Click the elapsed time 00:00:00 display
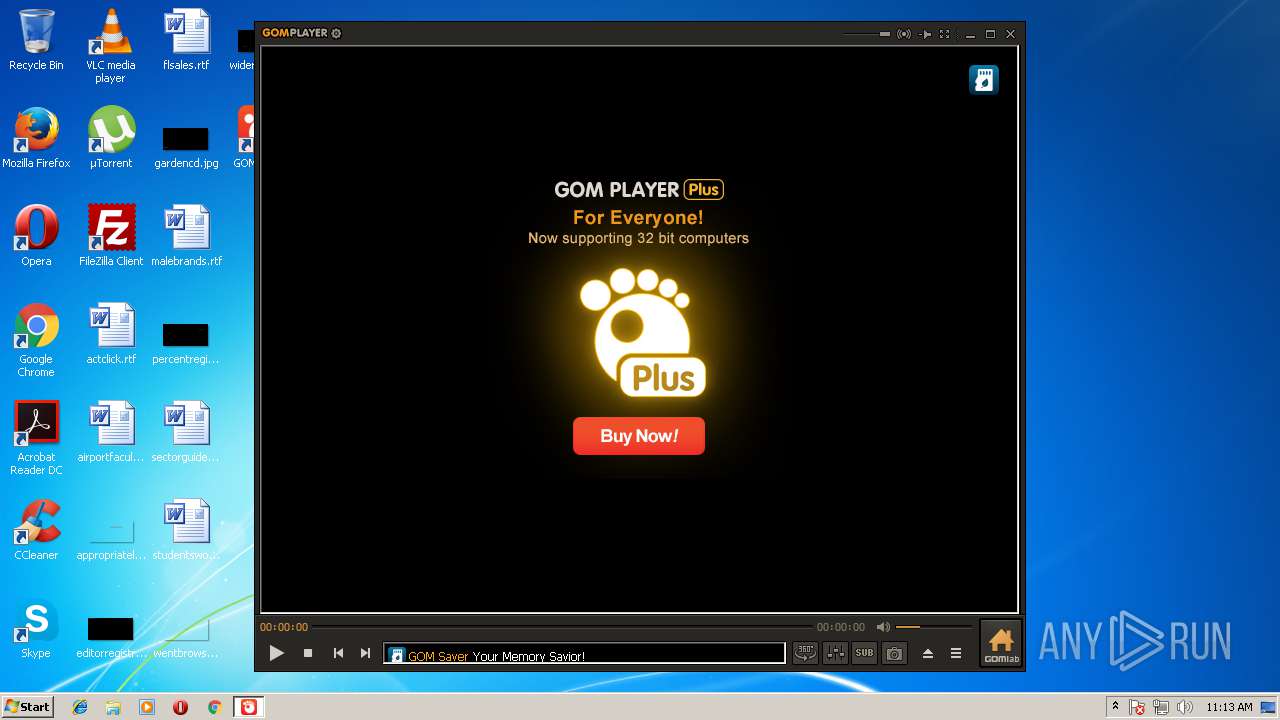The width and height of the screenshot is (1280, 720). (284, 627)
